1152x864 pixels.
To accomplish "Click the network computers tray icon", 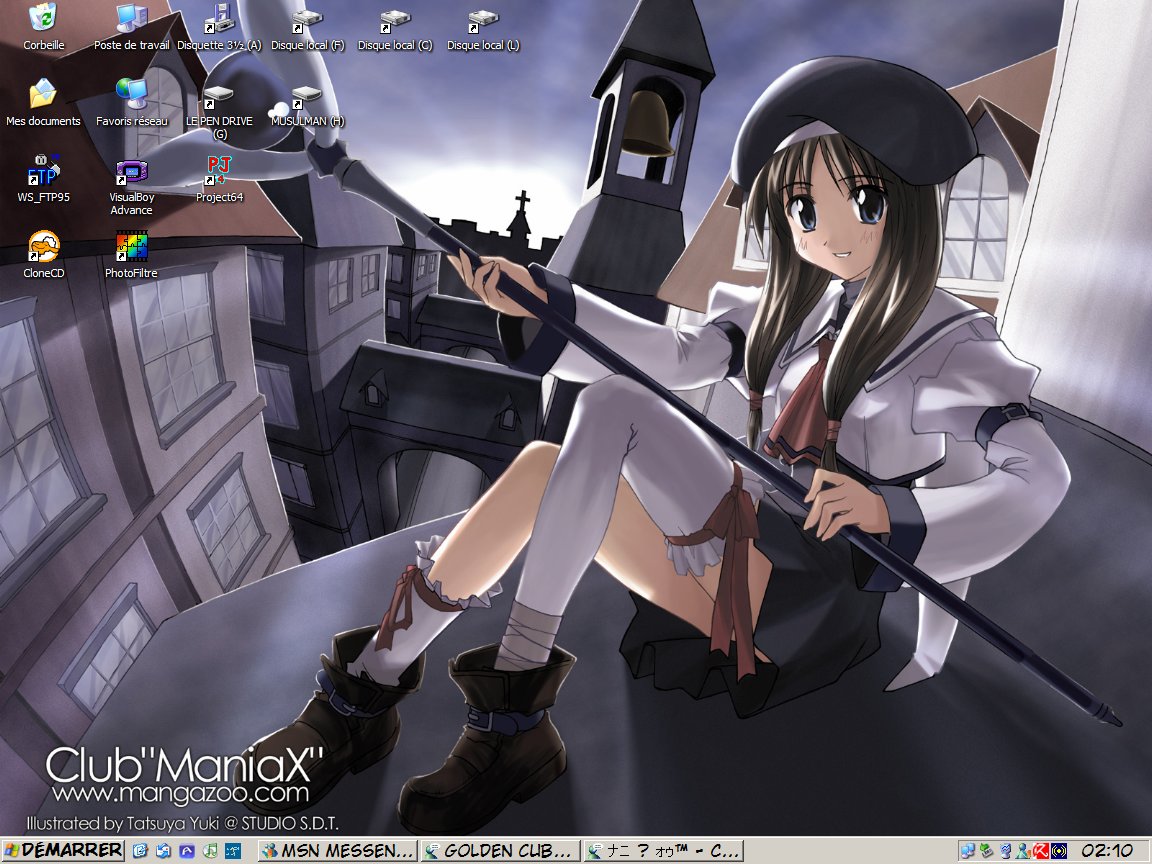I will pos(968,851).
